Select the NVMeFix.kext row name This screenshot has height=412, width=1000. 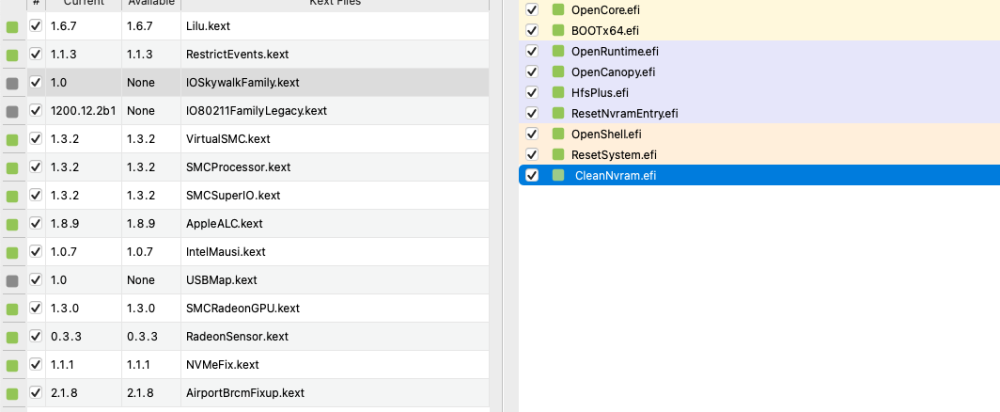[x=223, y=365]
